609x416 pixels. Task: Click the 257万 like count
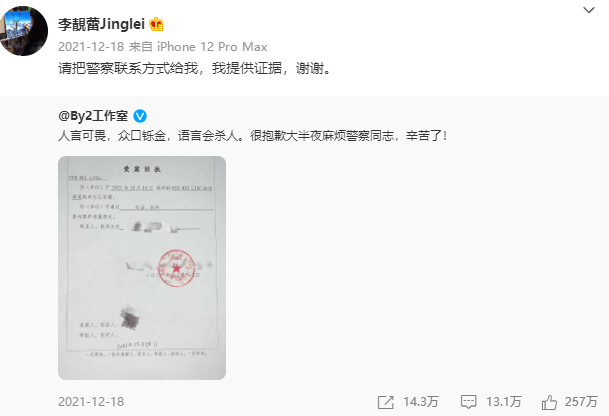point(581,402)
